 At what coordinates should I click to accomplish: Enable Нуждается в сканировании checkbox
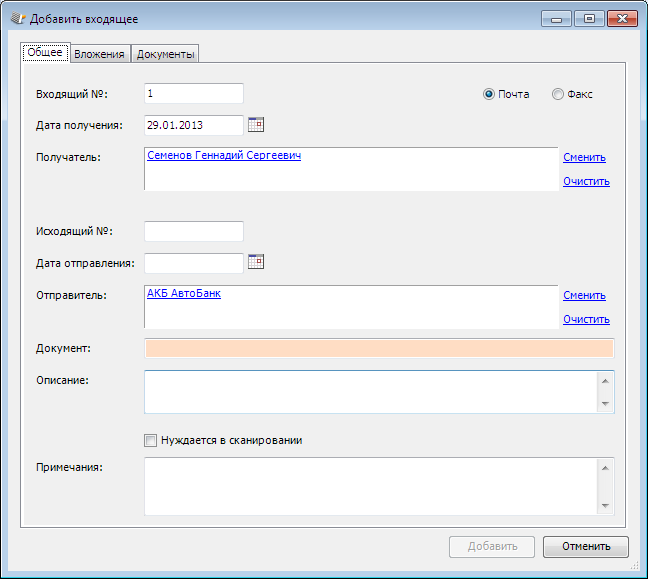click(x=151, y=440)
